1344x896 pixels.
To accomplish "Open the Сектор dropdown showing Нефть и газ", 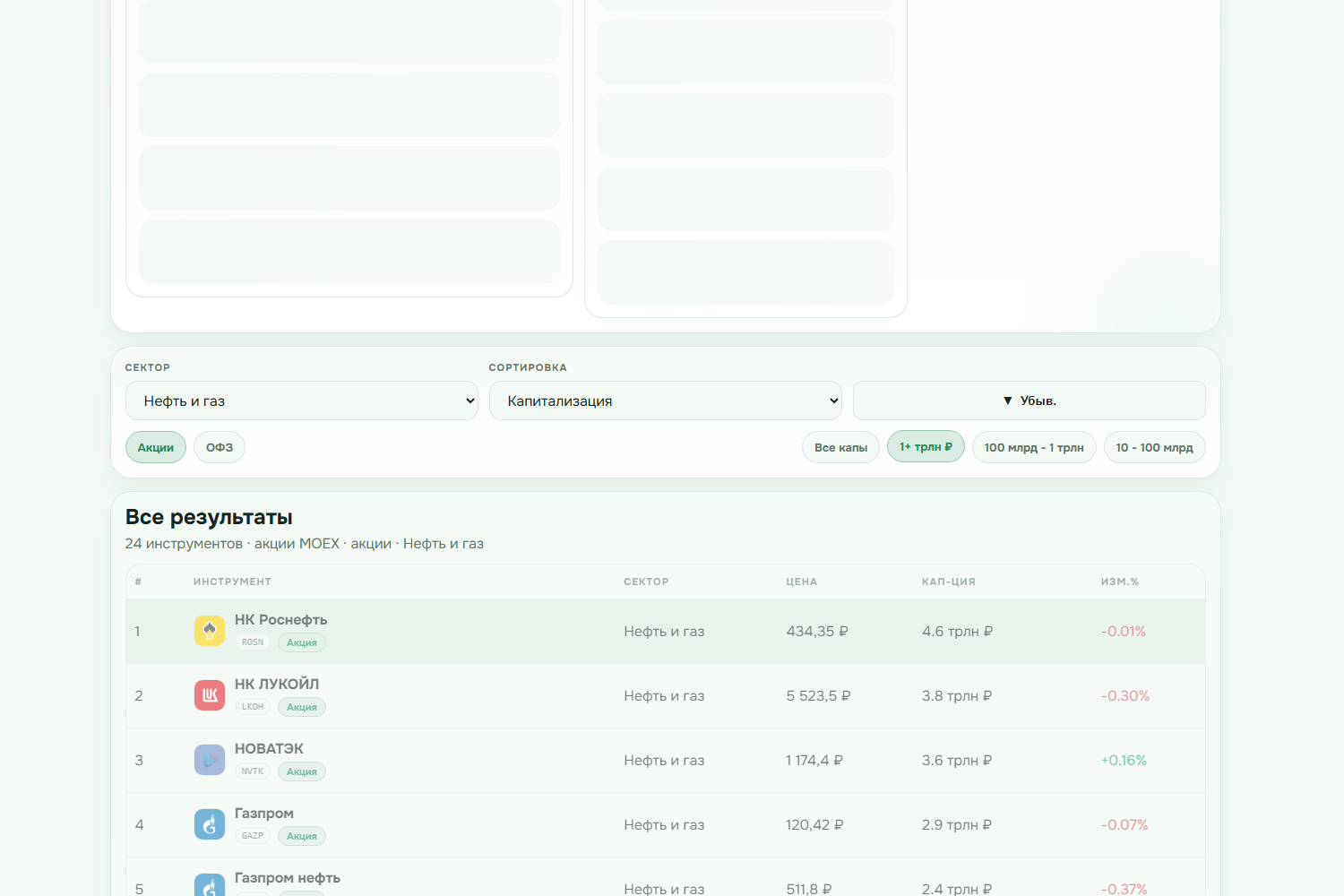I will 302,401.
